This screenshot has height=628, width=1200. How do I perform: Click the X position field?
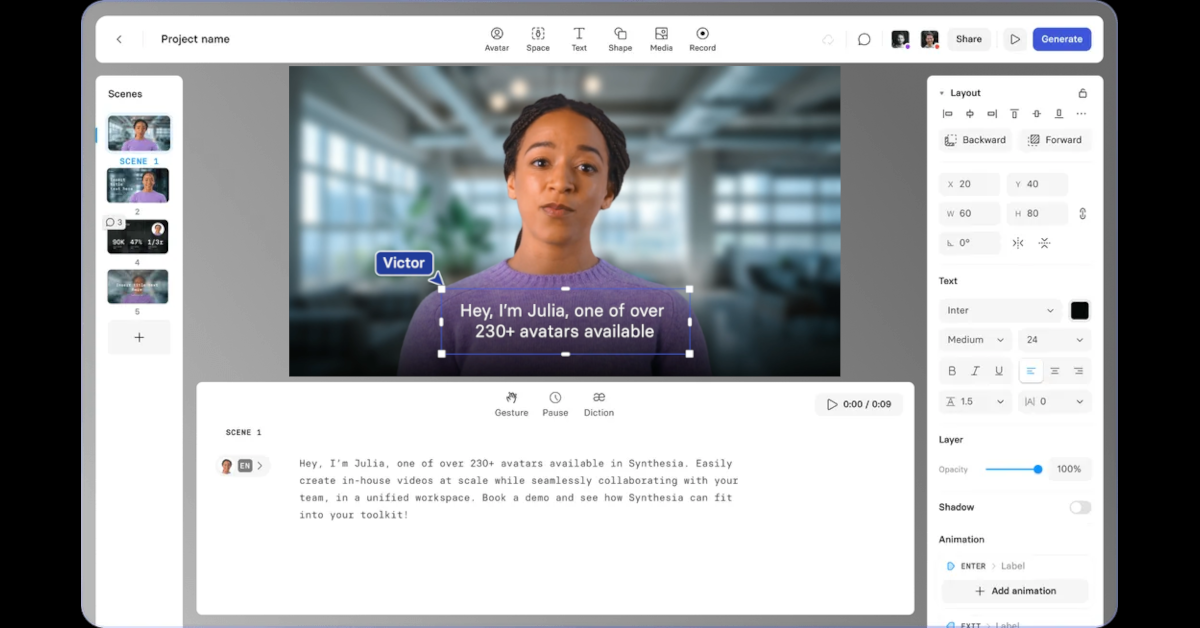(x=970, y=184)
